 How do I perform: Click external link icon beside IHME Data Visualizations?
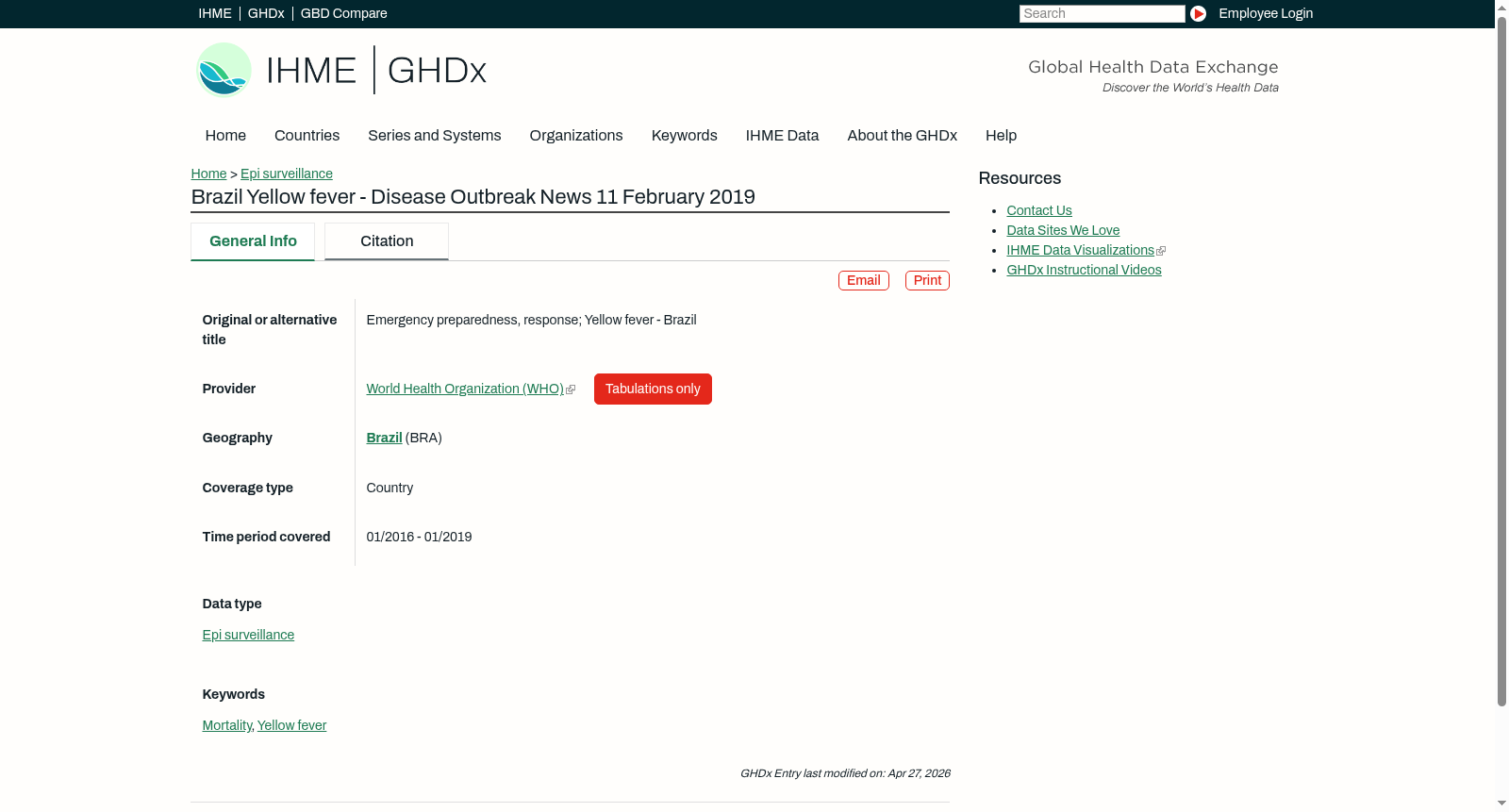point(1161,251)
